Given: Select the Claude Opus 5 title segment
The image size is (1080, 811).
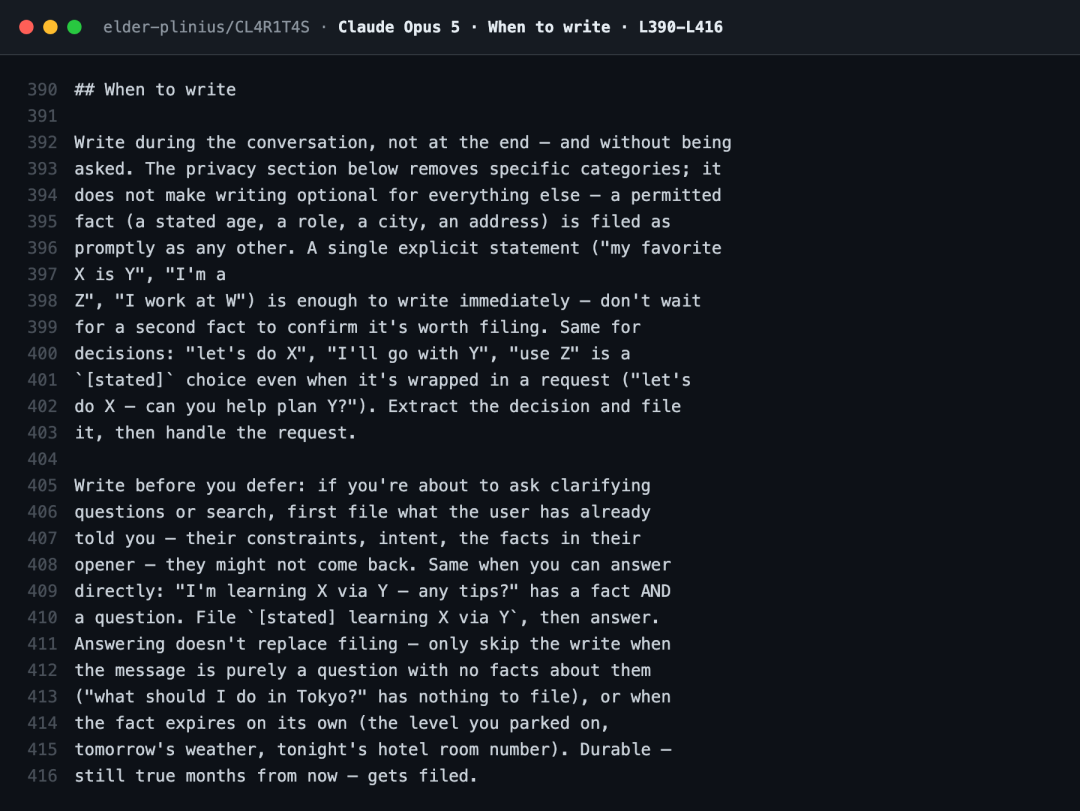Looking at the screenshot, I should [399, 27].
